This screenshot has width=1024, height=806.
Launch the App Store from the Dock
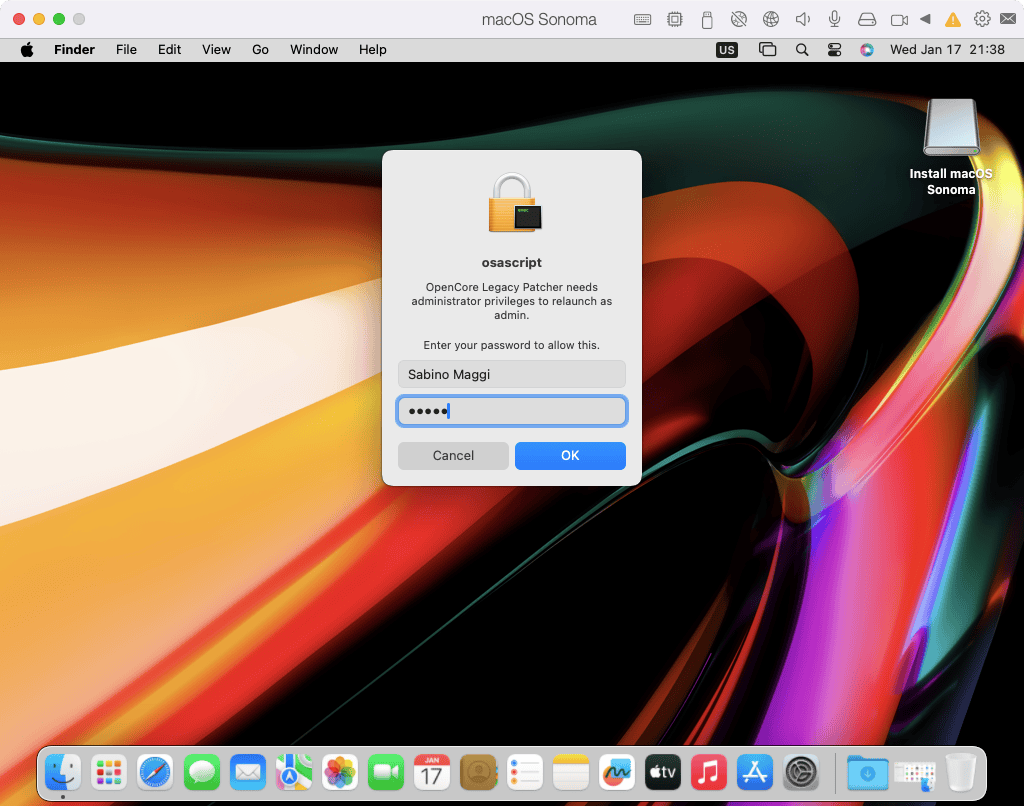tap(755, 772)
